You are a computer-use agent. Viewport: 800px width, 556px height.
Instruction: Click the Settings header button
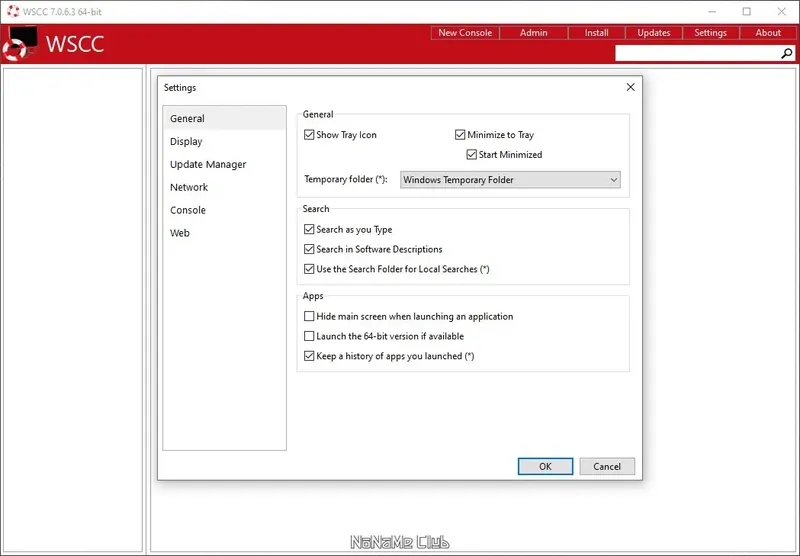tap(711, 33)
